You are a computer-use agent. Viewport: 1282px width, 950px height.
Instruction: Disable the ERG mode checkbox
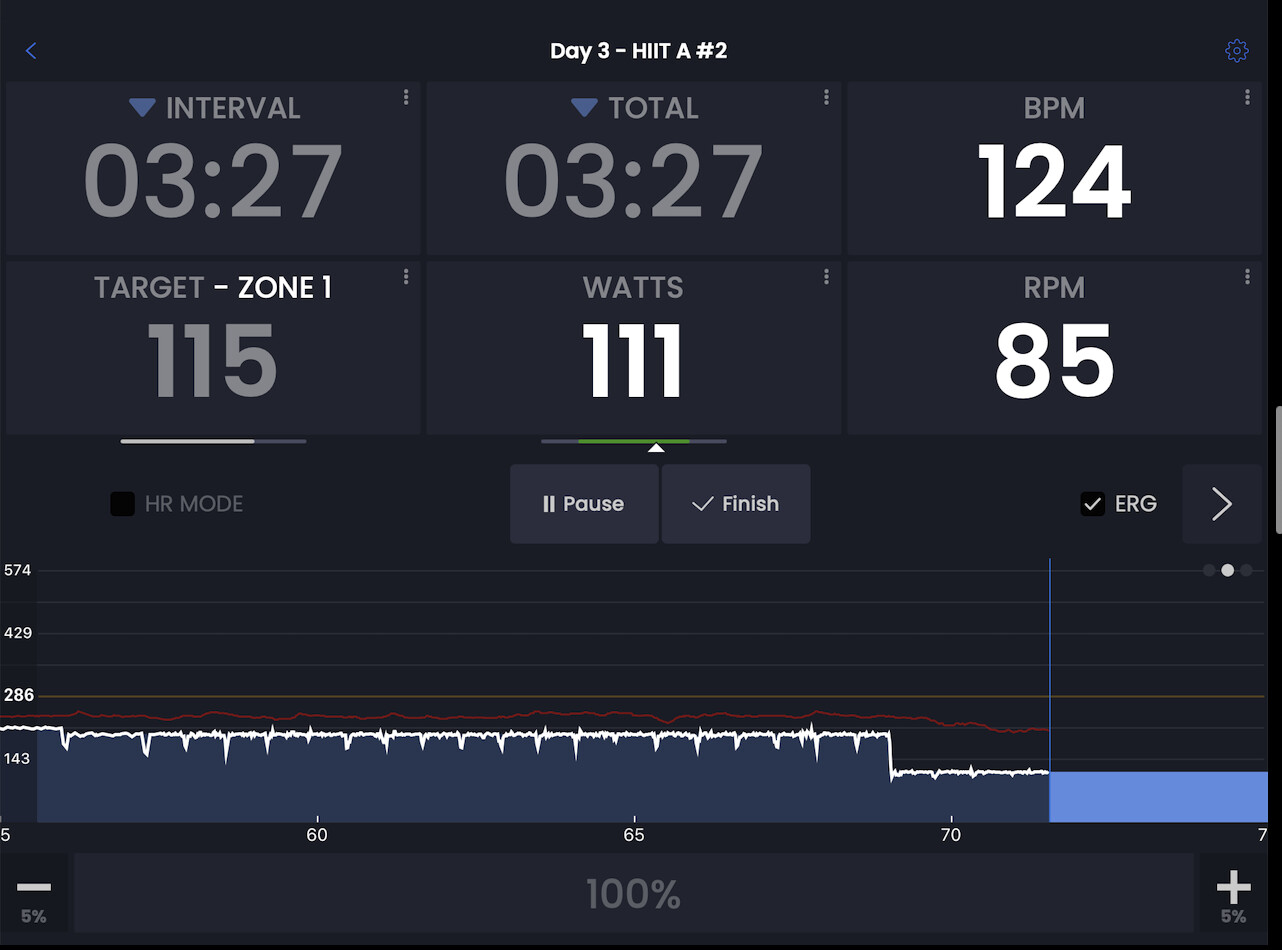tap(1092, 504)
